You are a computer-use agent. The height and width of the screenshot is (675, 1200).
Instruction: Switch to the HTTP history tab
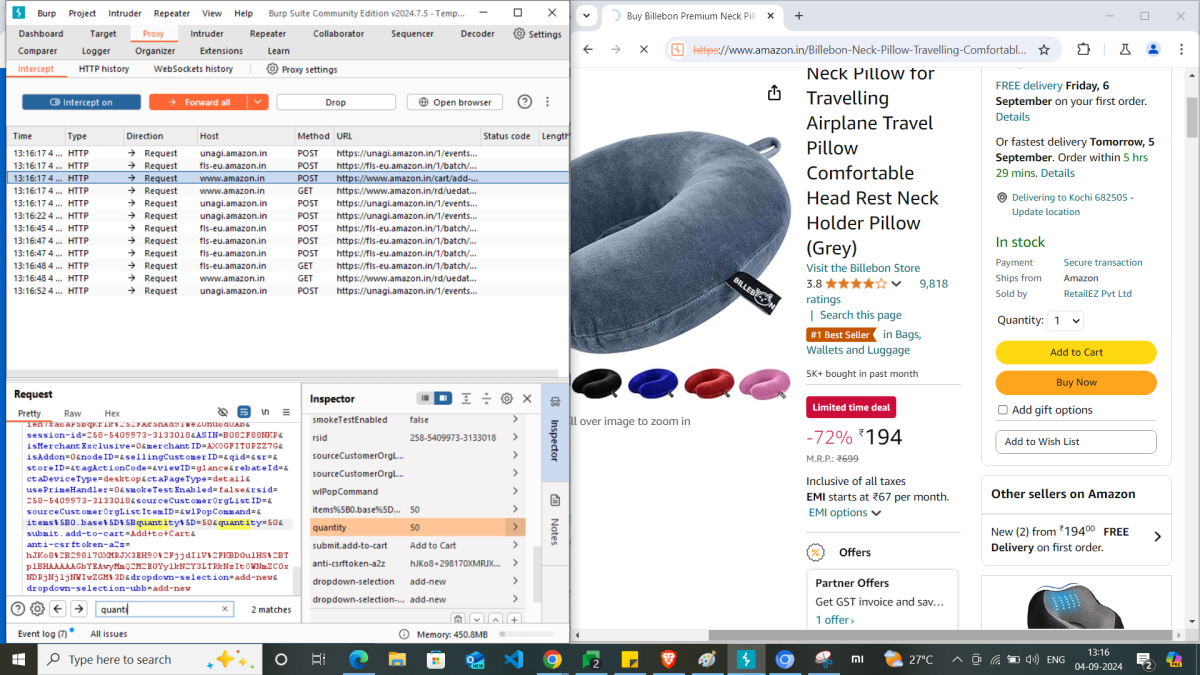[104, 69]
